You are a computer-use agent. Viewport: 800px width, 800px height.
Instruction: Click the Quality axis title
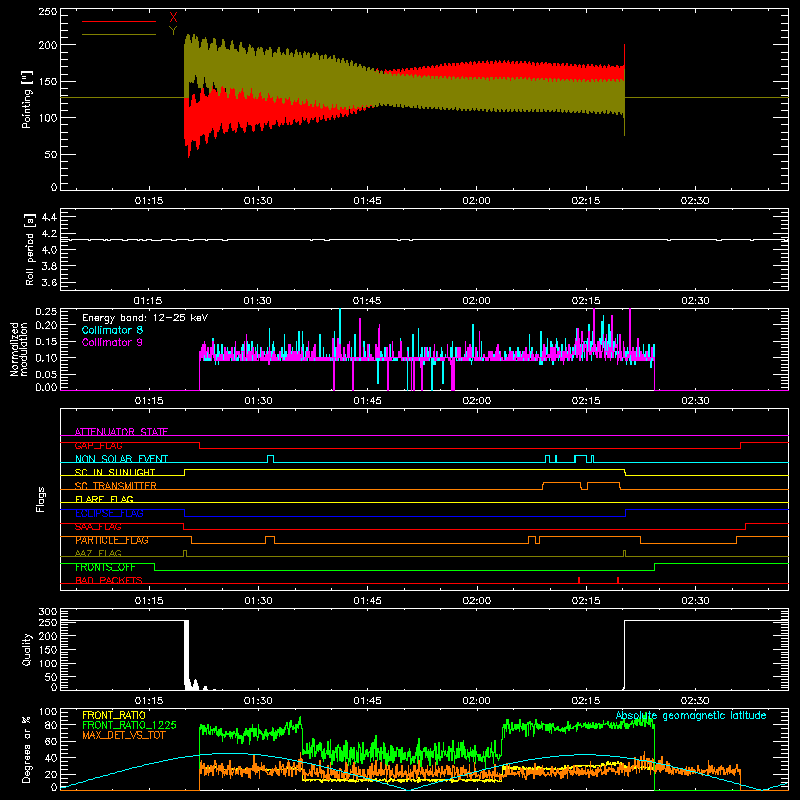(x=27, y=649)
